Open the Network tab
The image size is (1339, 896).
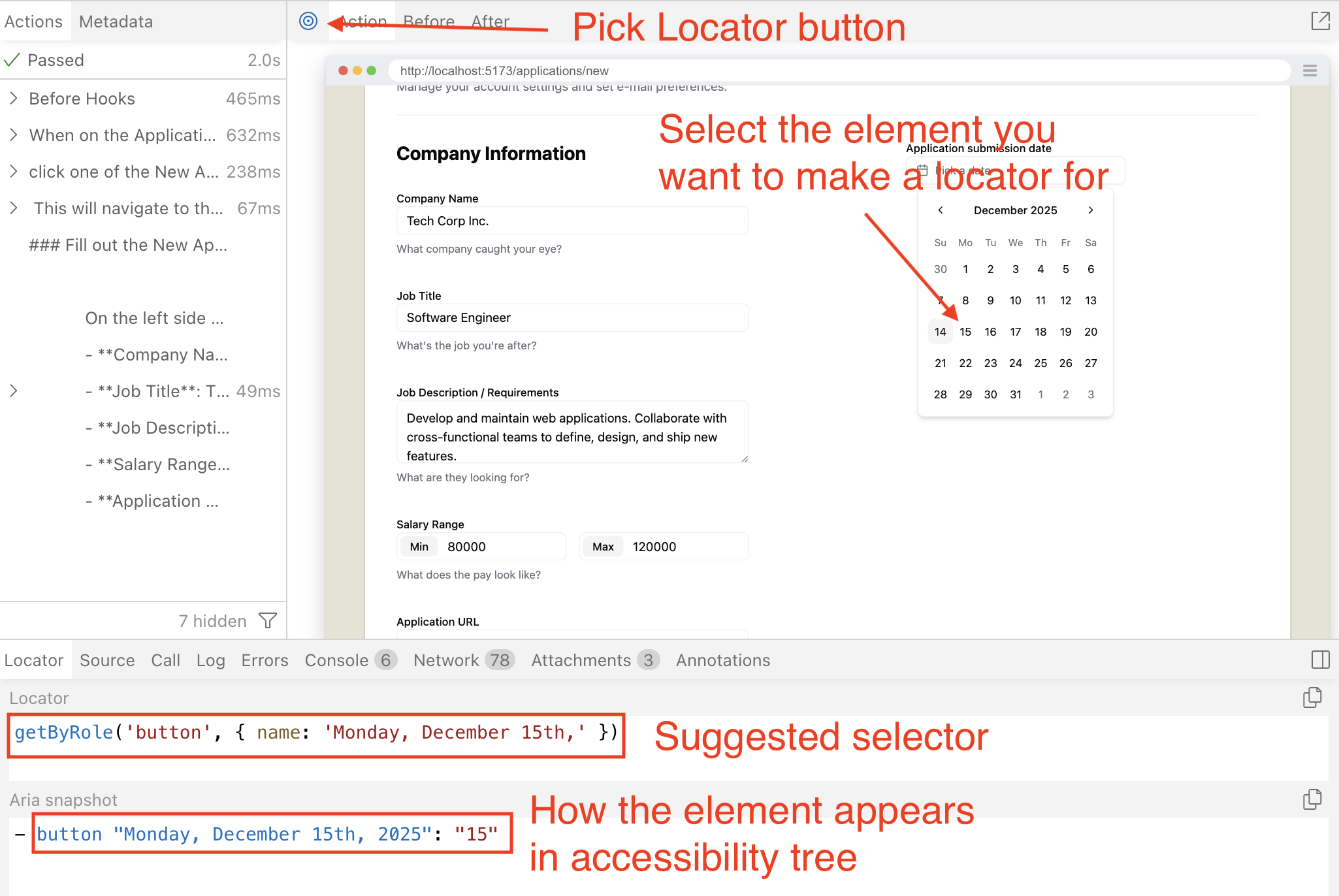click(447, 660)
